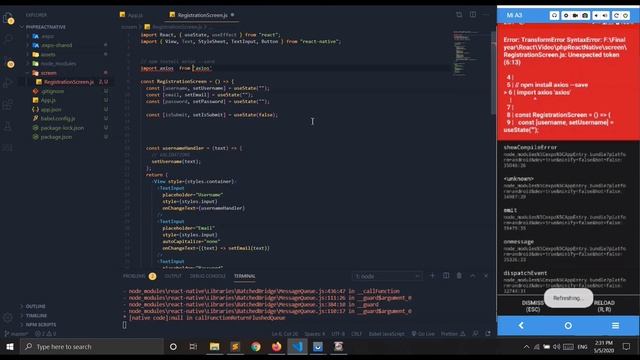Switch to the PROBLEMS panel tab
Viewport: 640px width, 360px height.
coord(139,276)
